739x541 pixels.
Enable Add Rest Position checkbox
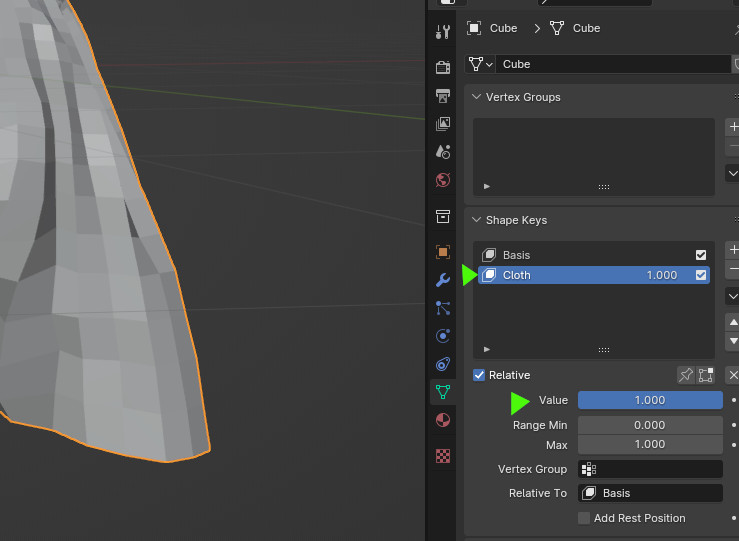584,518
